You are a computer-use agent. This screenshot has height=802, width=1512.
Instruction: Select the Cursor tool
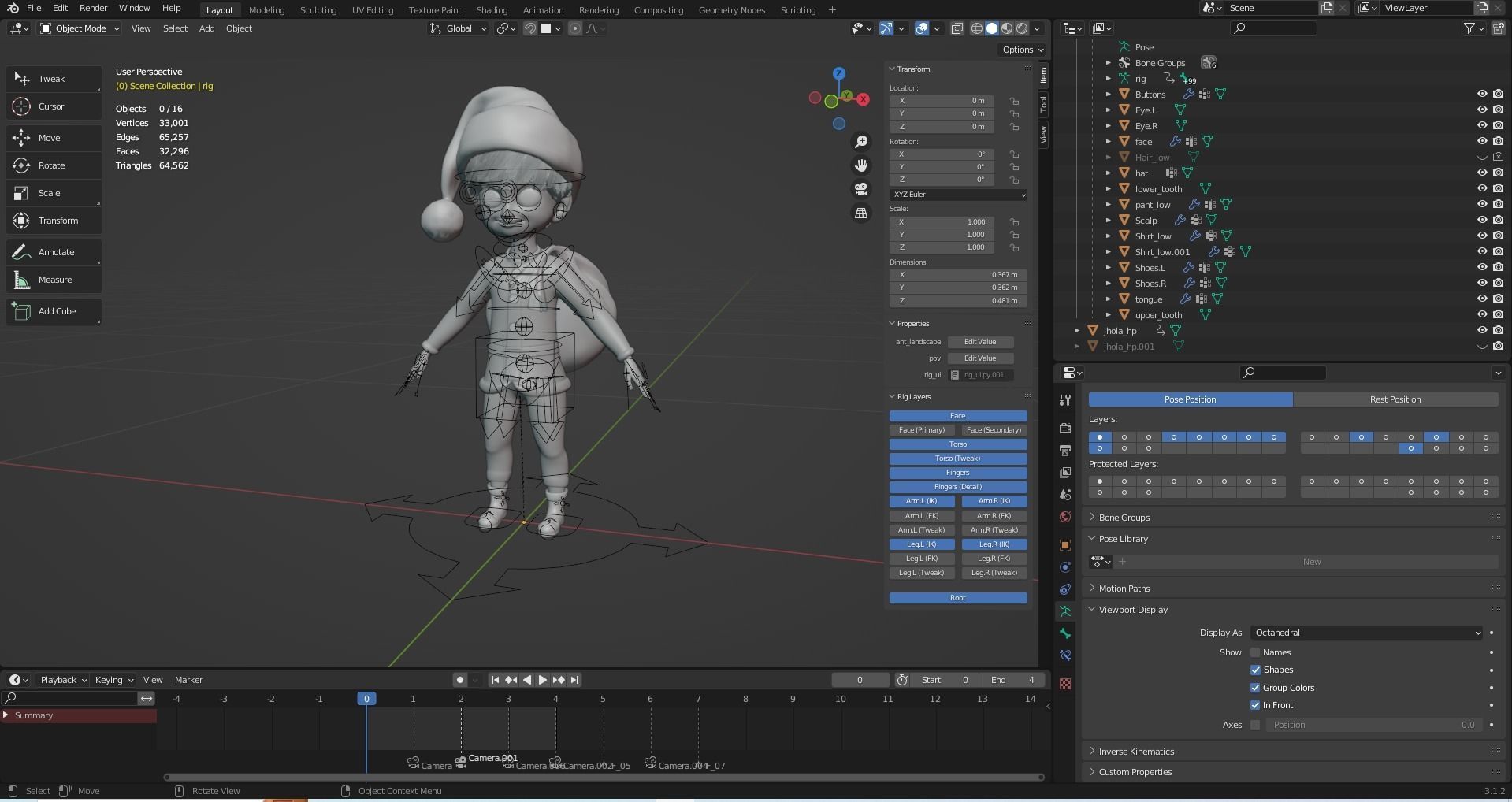coord(54,106)
